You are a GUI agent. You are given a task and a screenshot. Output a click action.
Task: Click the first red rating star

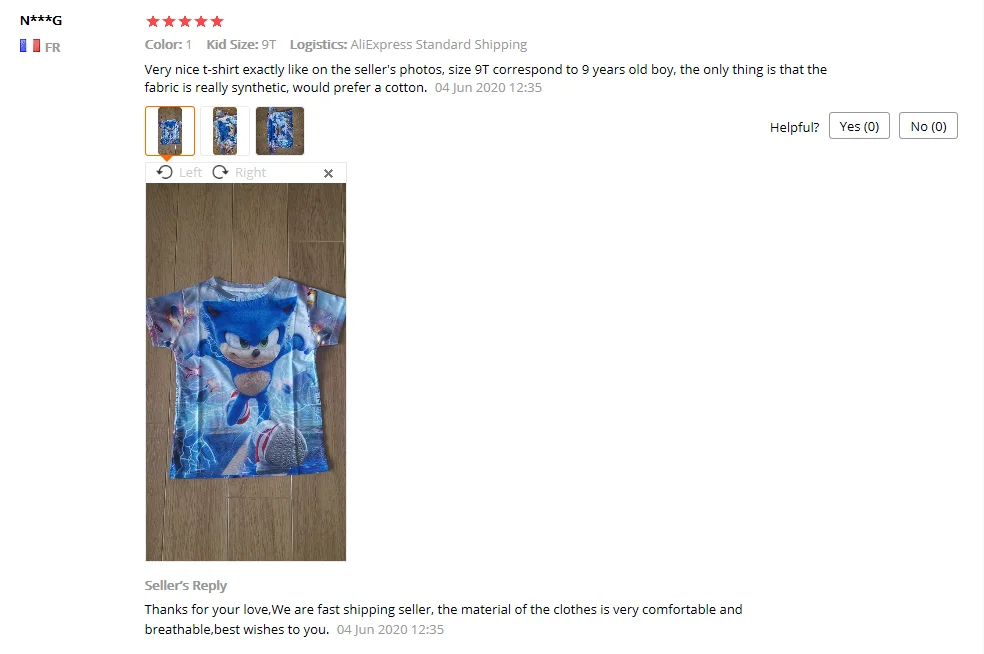tap(152, 21)
